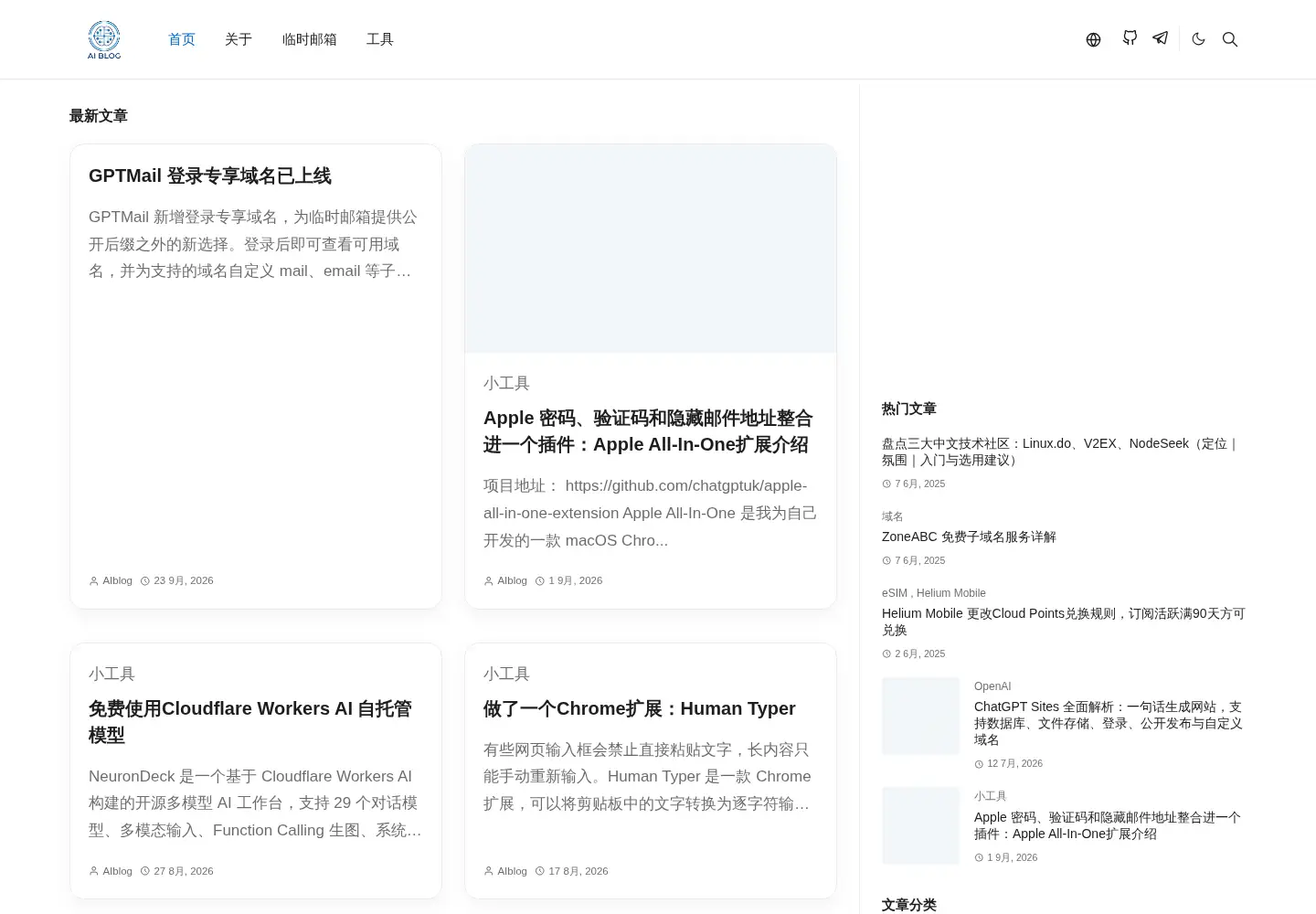
Task: Click the sidebar Apple All-In-One post thumbnail
Action: 920,825
